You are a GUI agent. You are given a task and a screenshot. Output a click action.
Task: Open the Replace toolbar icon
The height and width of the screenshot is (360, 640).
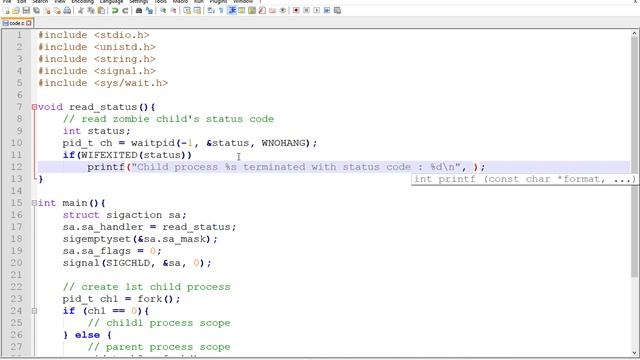point(149,10)
